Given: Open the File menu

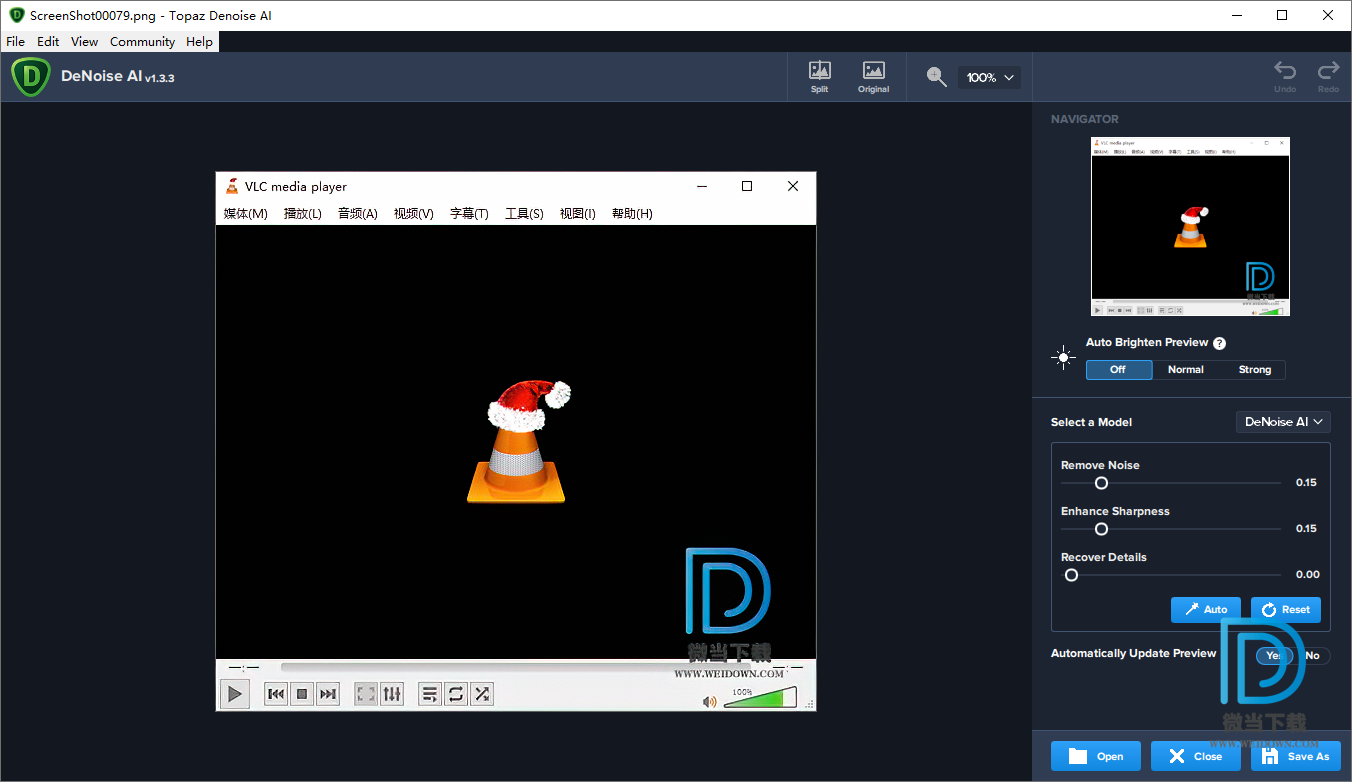Looking at the screenshot, I should tap(15, 42).
